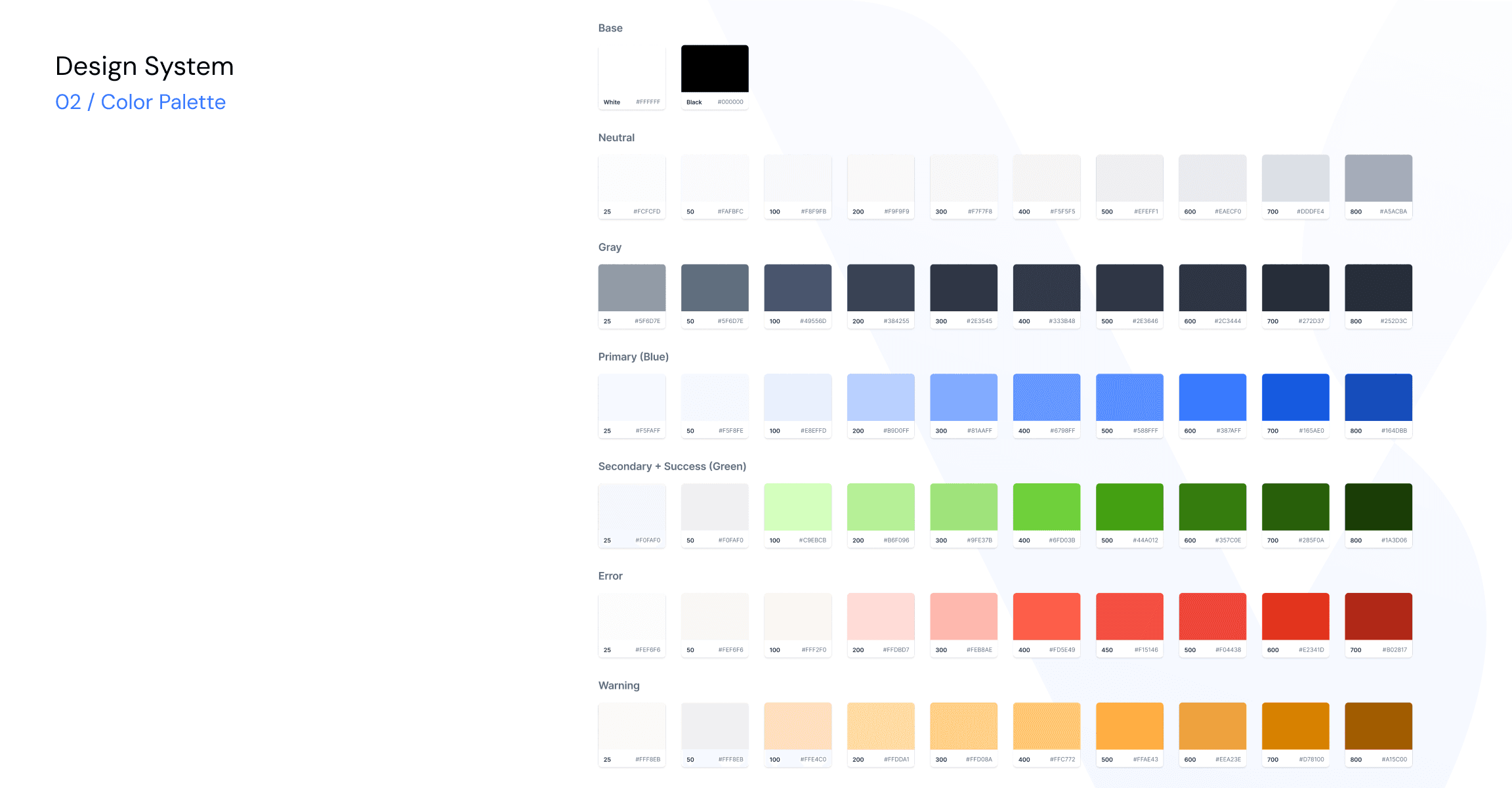Select Primary Blue 200 swatch #B9D0FF
This screenshot has height=788, width=1512.
click(x=881, y=397)
